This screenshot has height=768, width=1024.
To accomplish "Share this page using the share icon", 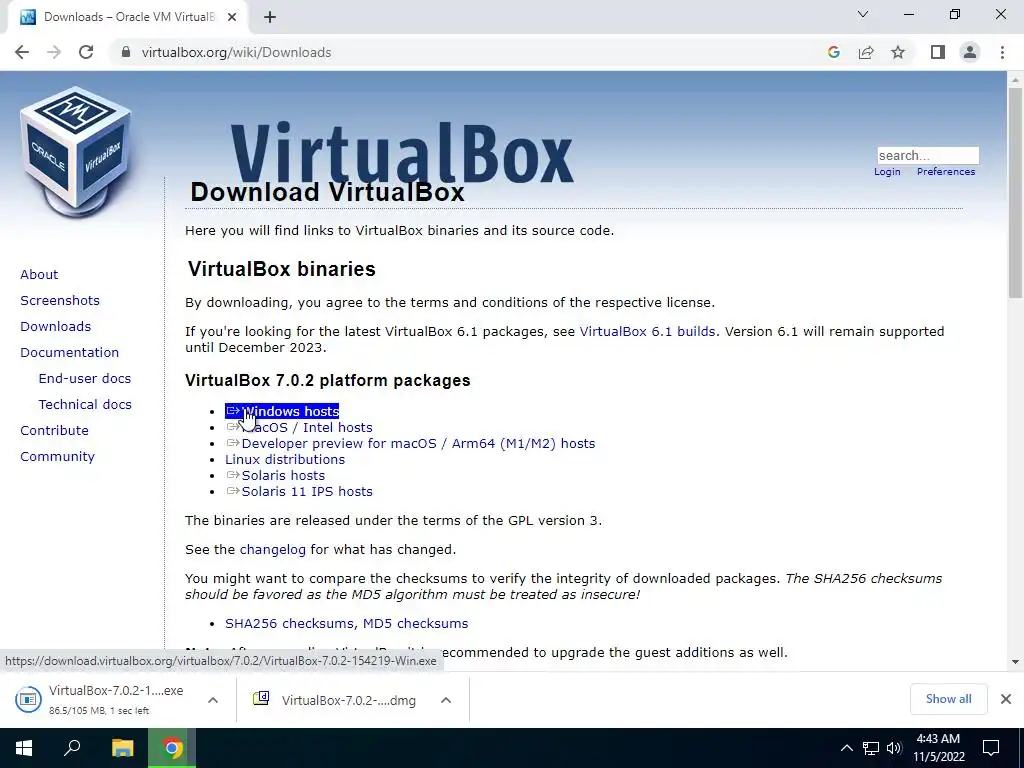I will coord(866,52).
